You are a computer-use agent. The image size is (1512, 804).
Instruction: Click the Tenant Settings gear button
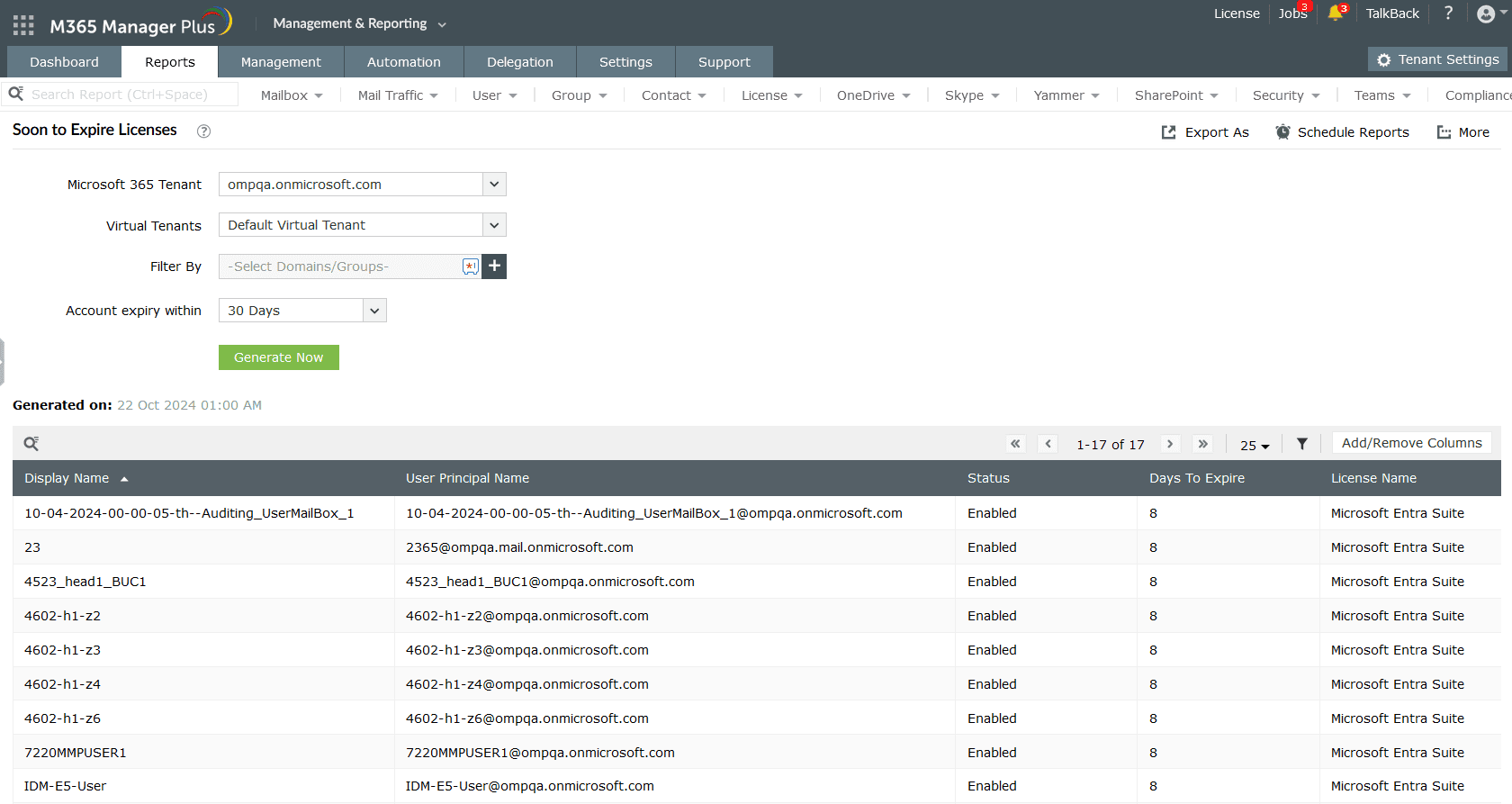click(x=1437, y=59)
